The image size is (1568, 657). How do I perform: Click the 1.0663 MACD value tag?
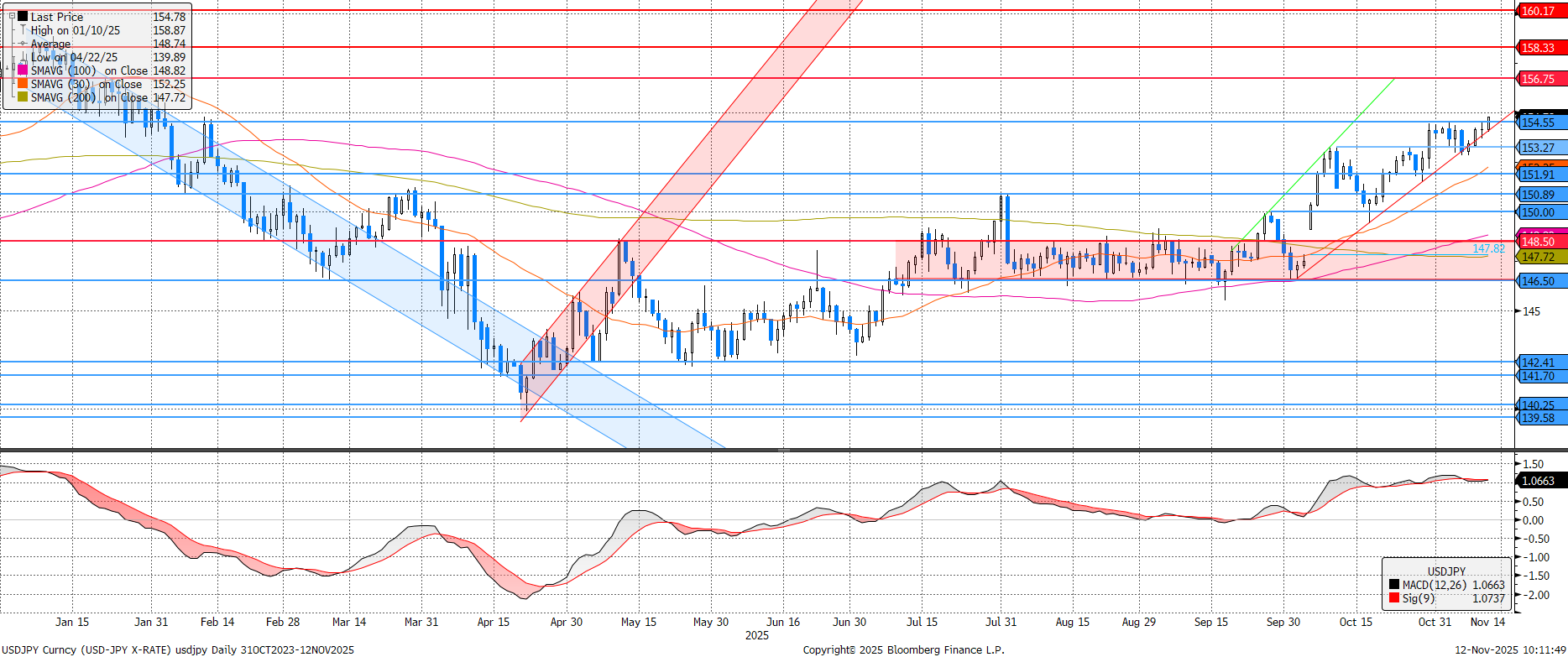pyautogui.click(x=1541, y=481)
